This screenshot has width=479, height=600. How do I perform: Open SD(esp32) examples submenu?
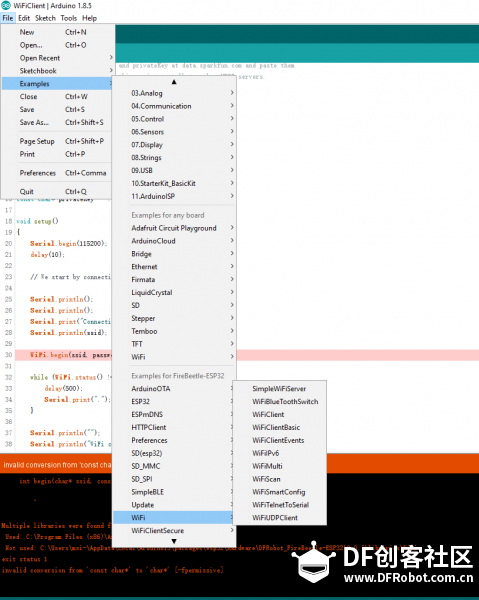click(174, 453)
